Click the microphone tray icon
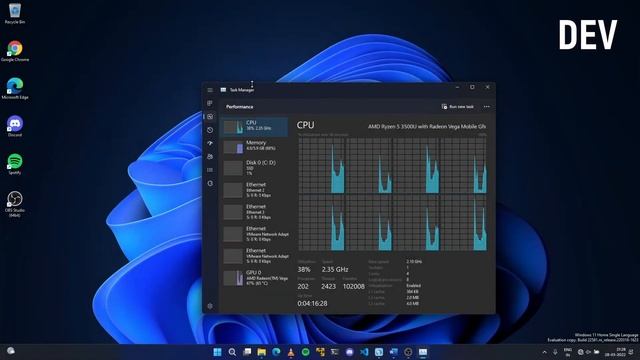 click(555, 352)
